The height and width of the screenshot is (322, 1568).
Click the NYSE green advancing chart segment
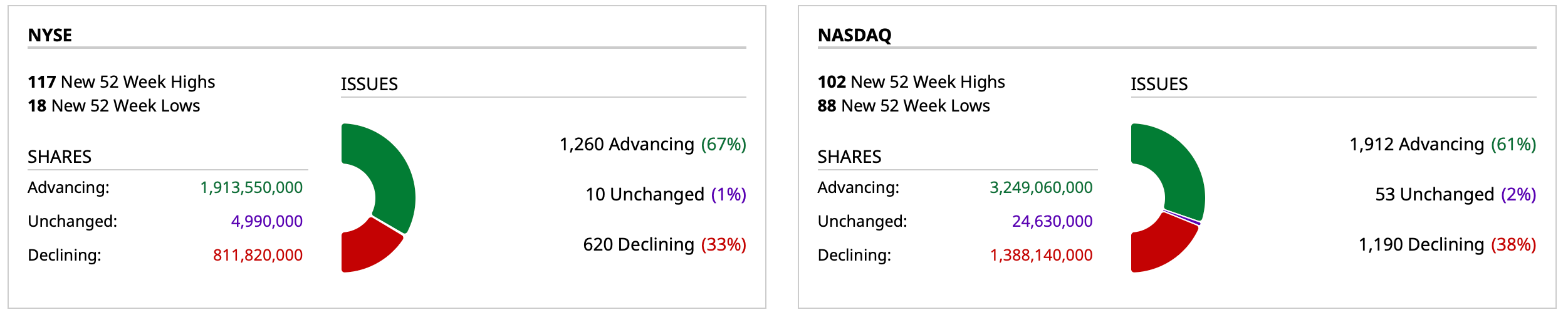(x=389, y=169)
